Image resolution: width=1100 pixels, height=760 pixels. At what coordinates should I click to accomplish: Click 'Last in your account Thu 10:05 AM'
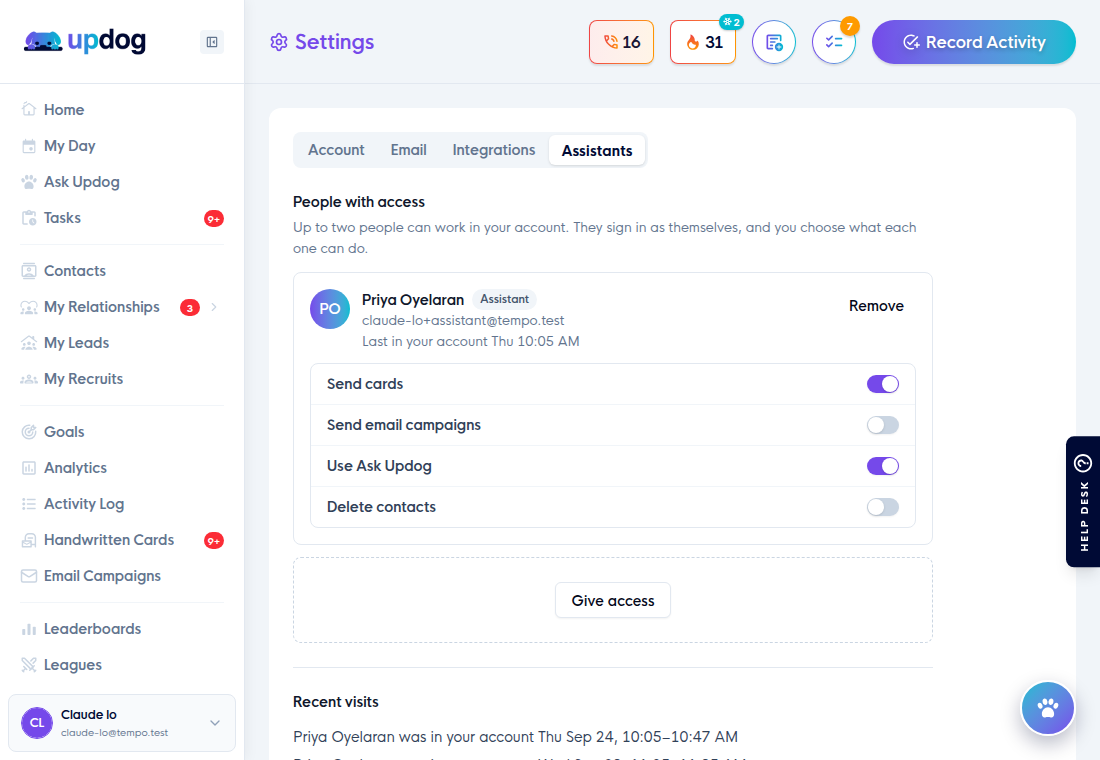tap(471, 341)
